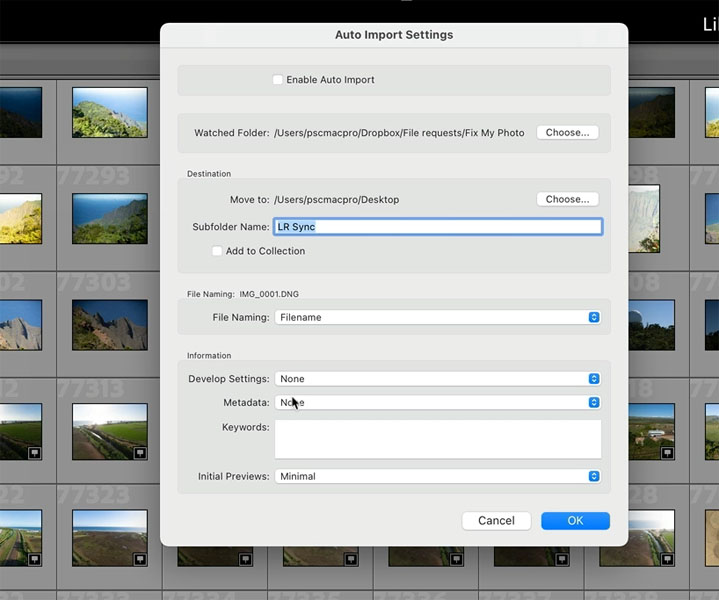Select the radar dome thumbnail right of dialog
719x600 pixels.
coord(652,325)
